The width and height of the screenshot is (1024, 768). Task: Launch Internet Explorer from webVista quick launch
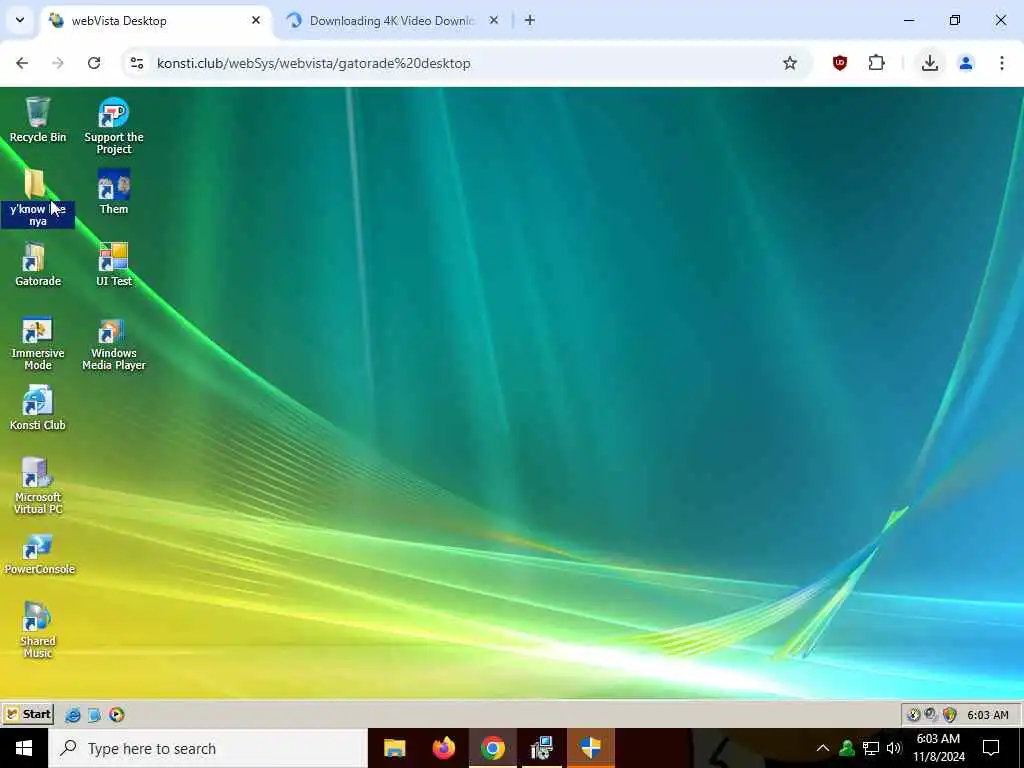(72, 714)
